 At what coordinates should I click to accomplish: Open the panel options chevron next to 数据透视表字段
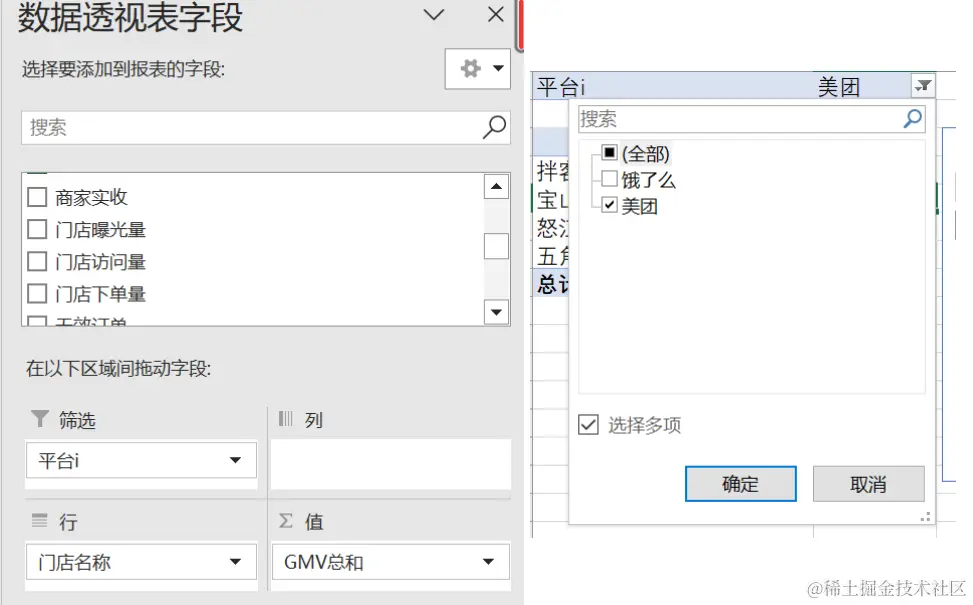(432, 16)
